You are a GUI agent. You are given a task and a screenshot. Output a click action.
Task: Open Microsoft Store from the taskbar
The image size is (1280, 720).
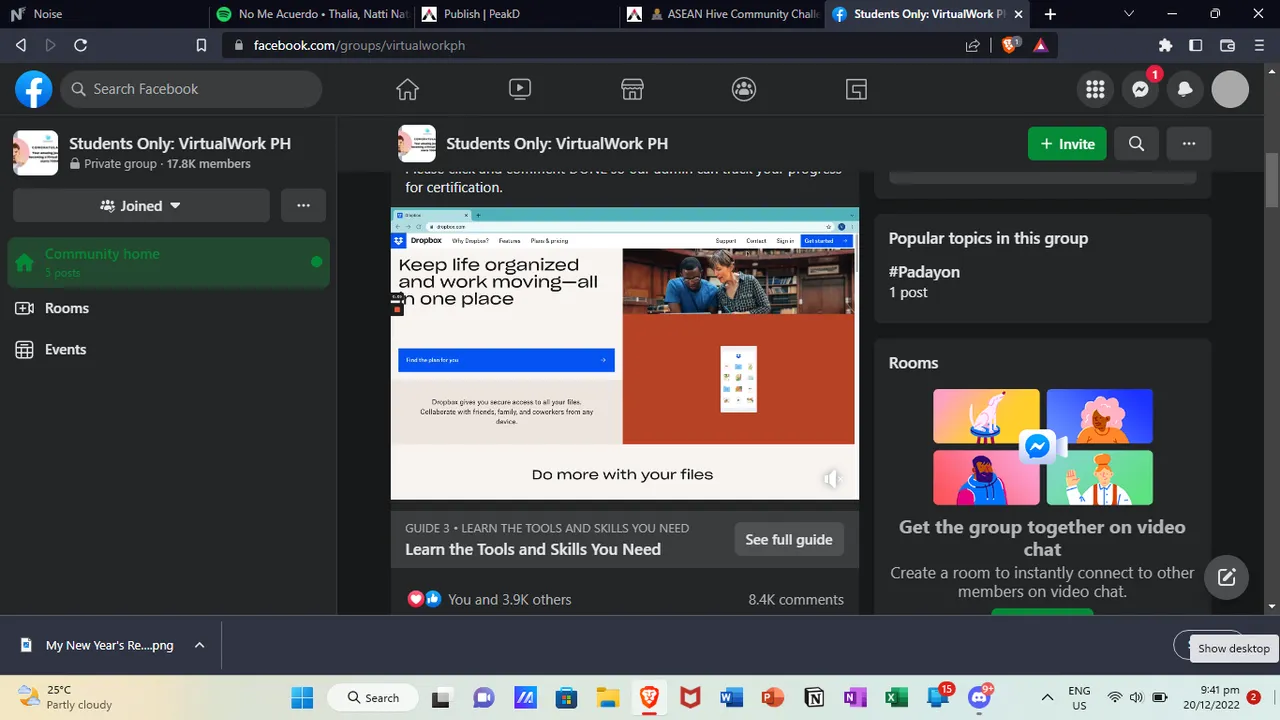tap(566, 697)
